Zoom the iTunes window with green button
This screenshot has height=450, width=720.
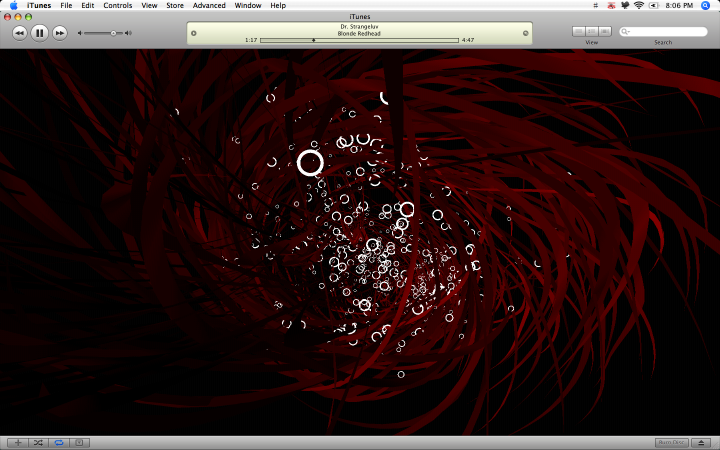pos(28,17)
